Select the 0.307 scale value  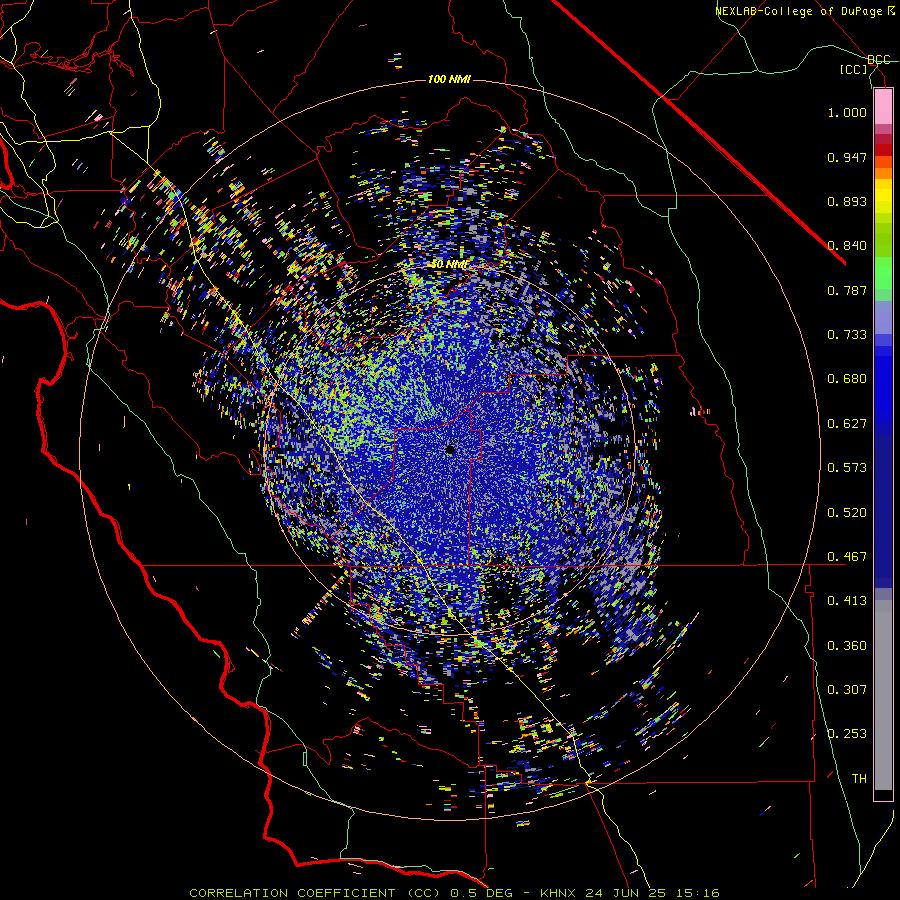[847, 690]
